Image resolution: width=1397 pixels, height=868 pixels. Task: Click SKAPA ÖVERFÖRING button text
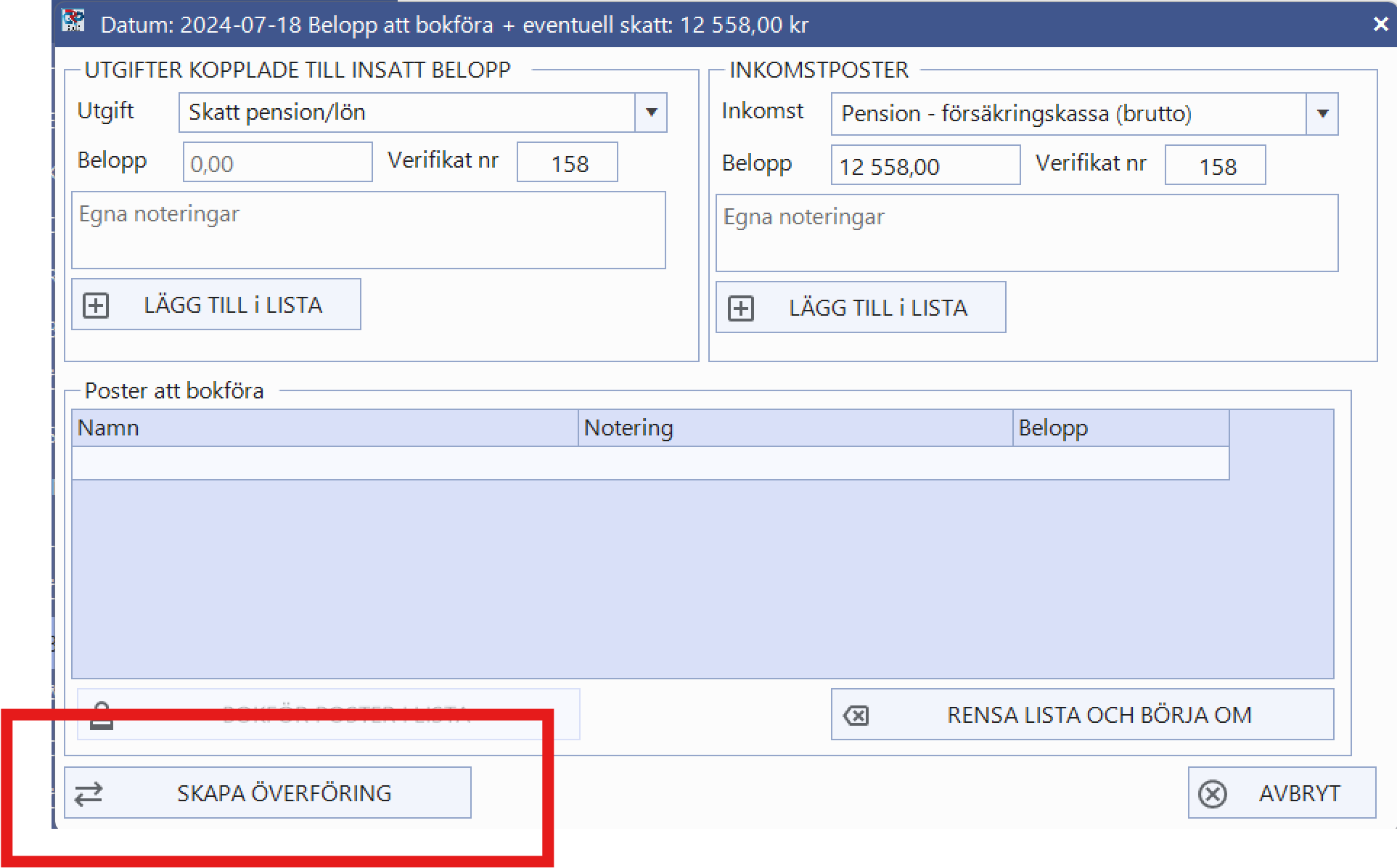284,793
